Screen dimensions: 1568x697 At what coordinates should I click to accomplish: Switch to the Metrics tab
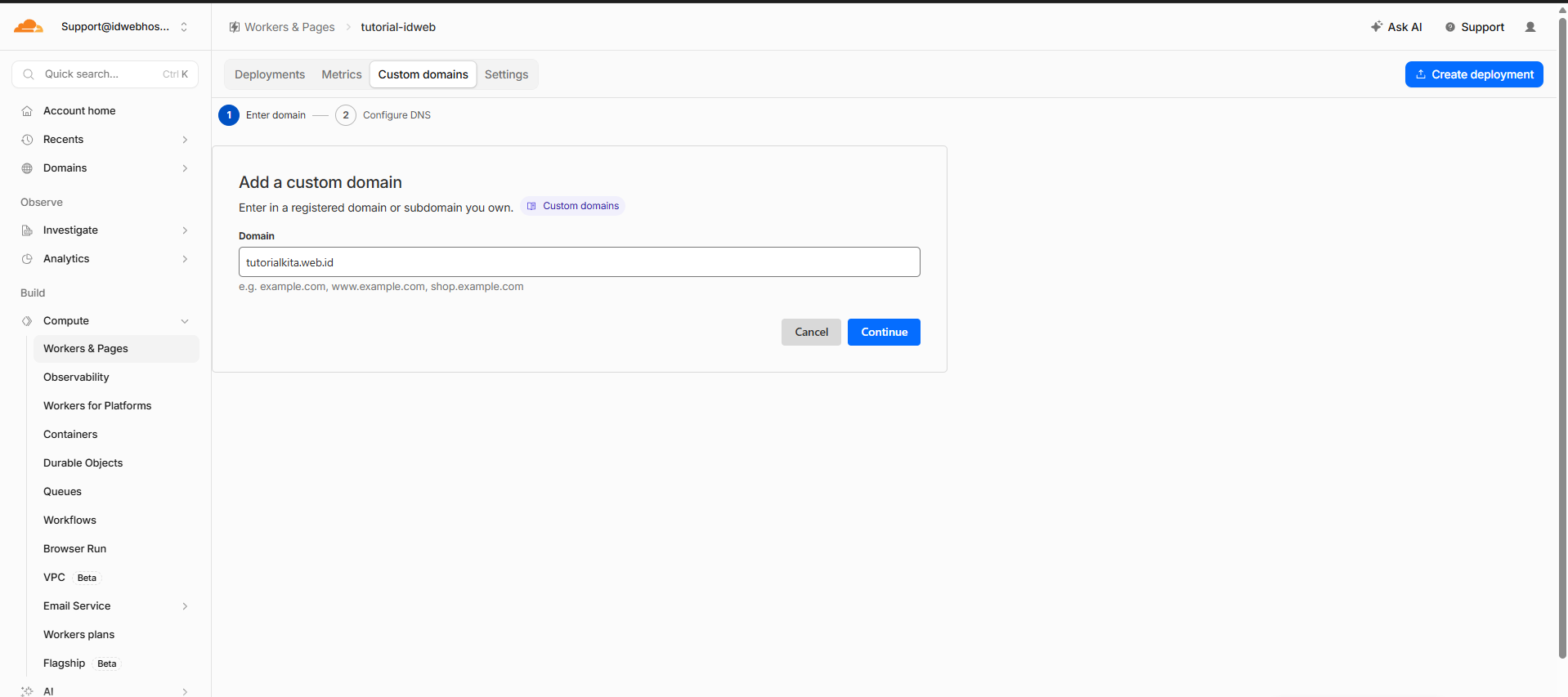click(x=342, y=74)
